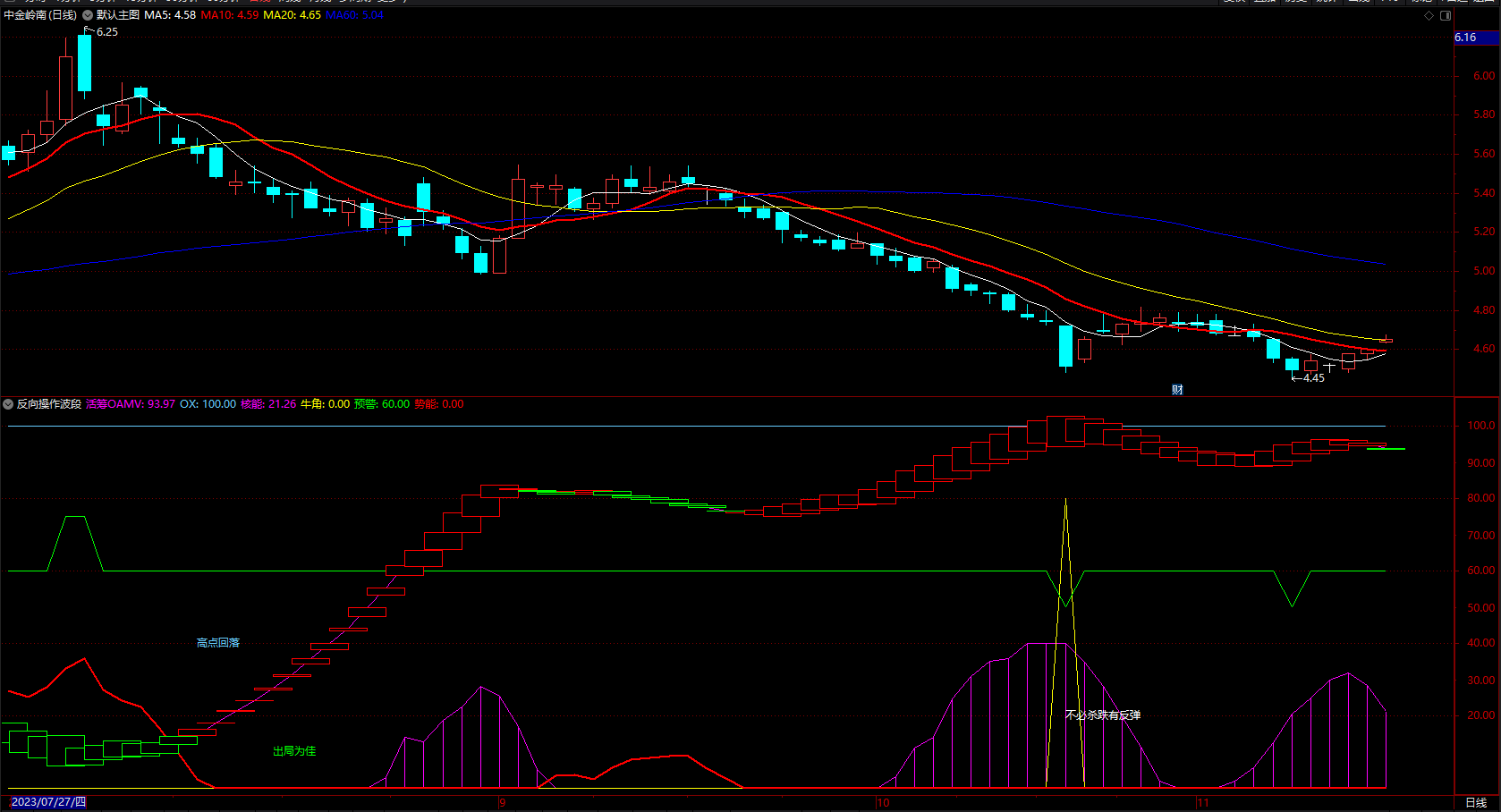Click the MA5 moving average label

[170, 15]
